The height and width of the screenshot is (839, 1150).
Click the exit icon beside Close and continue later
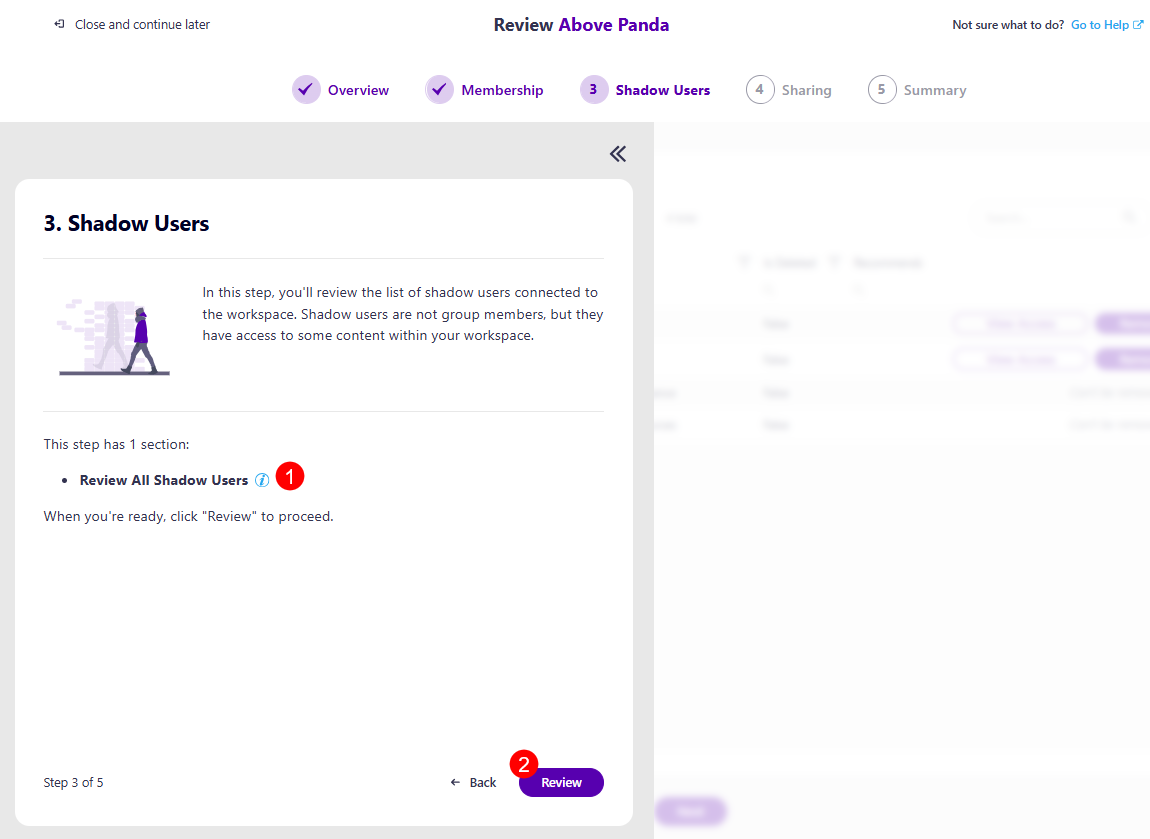click(x=58, y=24)
